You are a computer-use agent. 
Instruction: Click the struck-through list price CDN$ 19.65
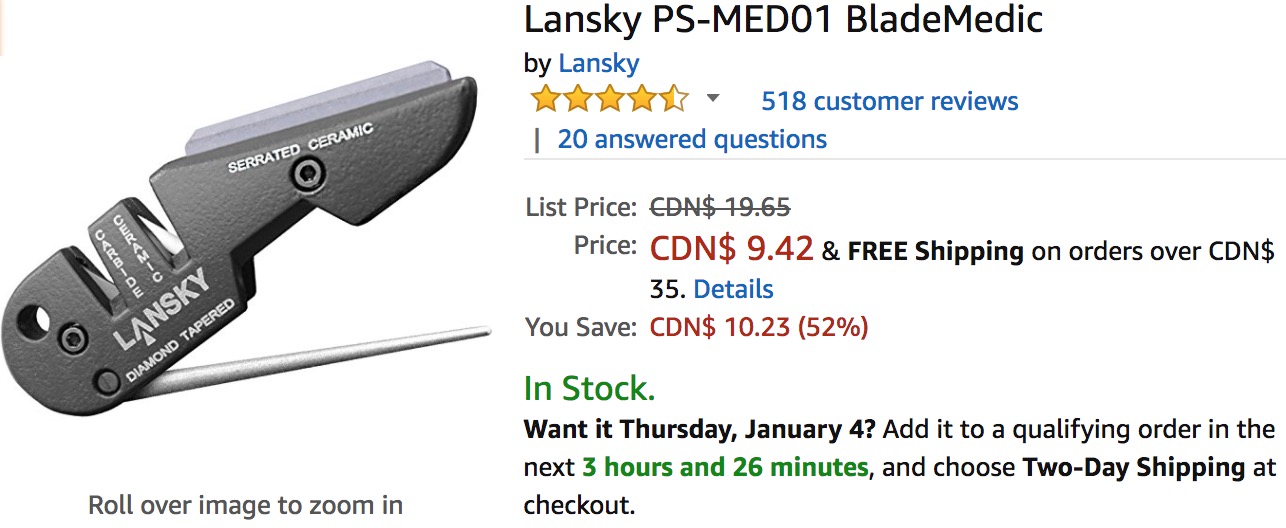pyautogui.click(x=720, y=207)
